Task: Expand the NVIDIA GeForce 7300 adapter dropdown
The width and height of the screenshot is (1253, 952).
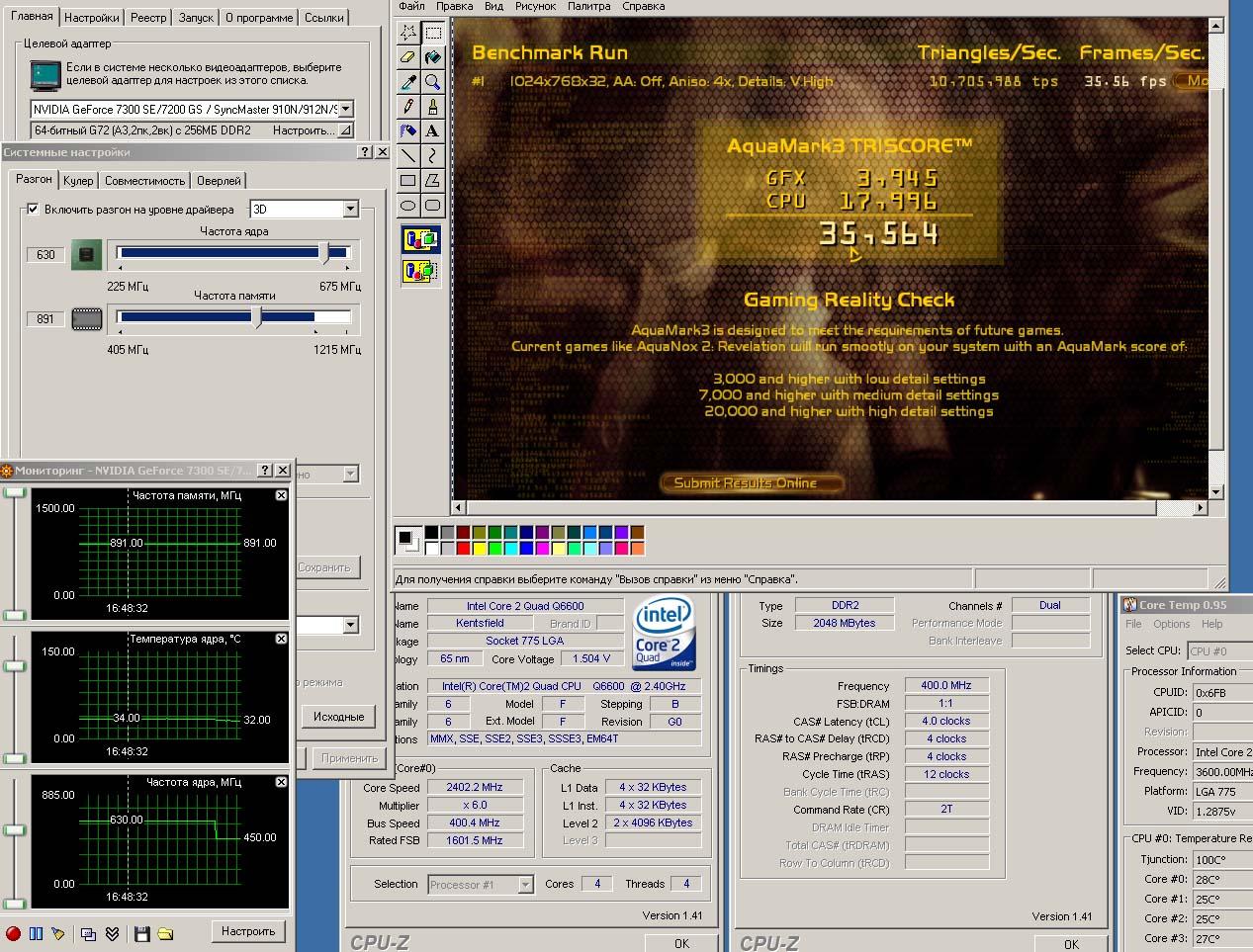Action: point(345,109)
